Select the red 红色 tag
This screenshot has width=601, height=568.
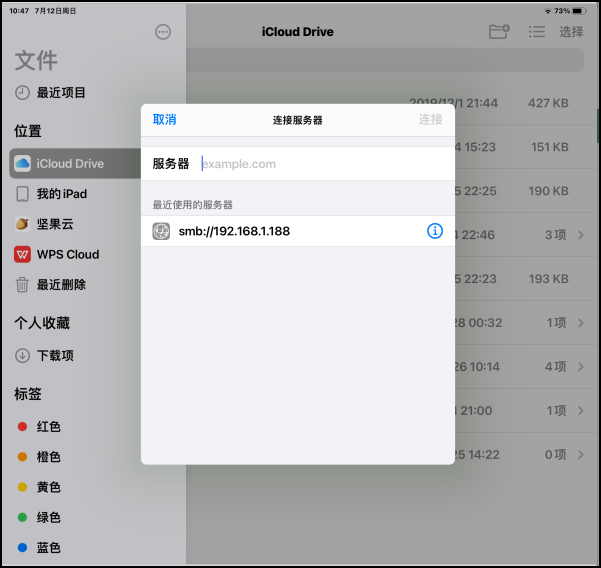point(48,427)
